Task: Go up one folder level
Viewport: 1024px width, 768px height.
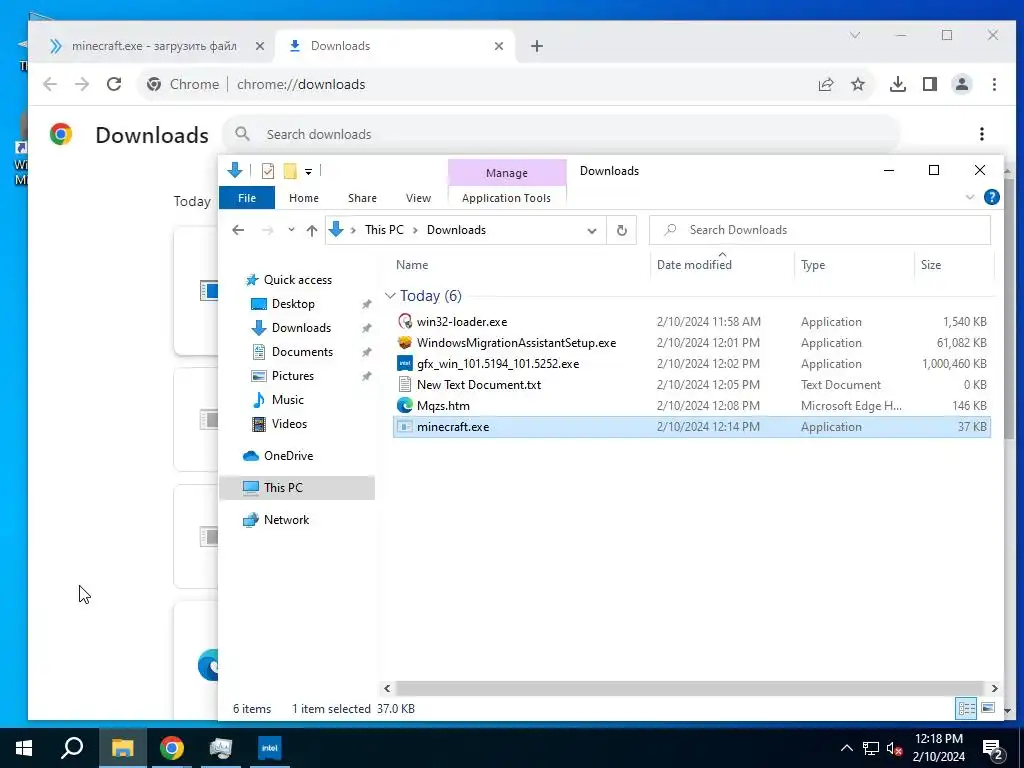Action: (x=312, y=230)
